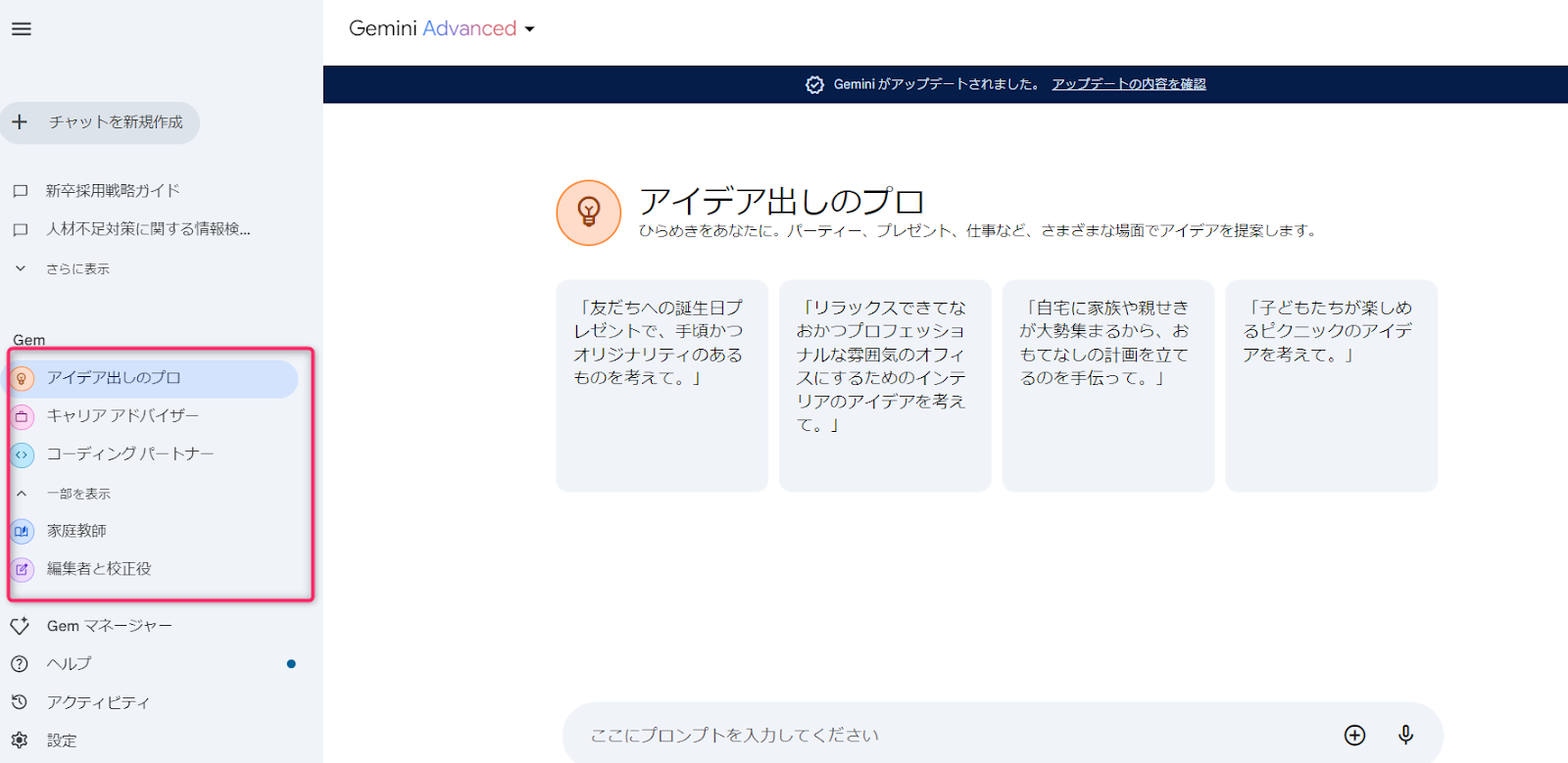
Task: Open the 家庭教師 Gem icon
Action: coord(22,531)
